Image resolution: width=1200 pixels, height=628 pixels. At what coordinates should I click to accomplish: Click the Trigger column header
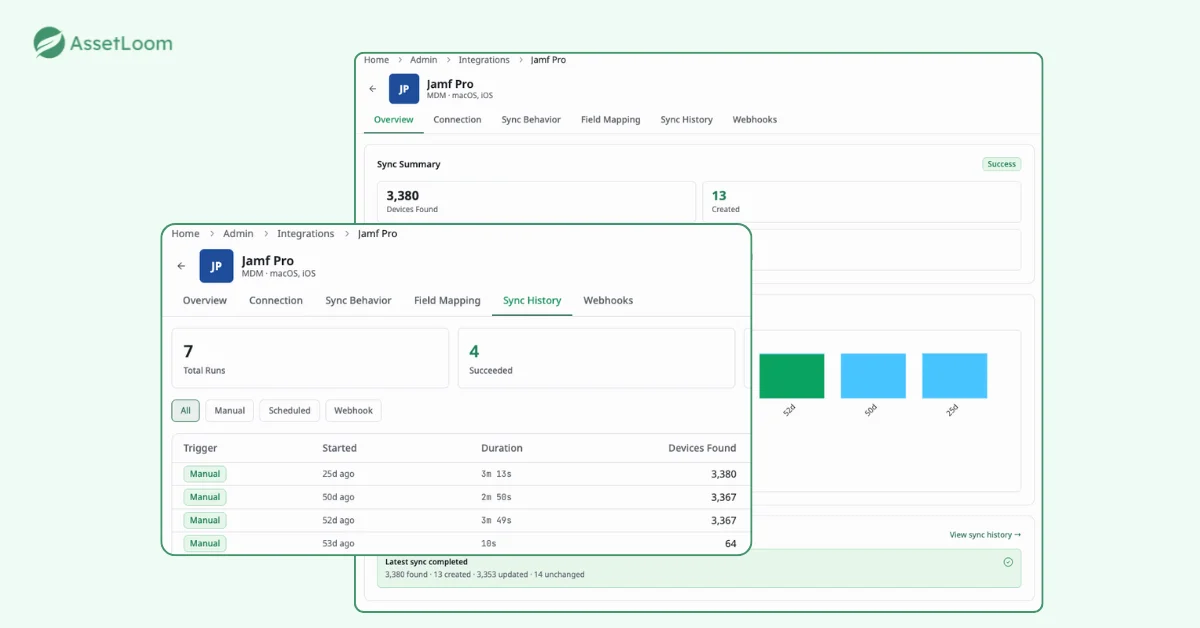[x=200, y=448]
